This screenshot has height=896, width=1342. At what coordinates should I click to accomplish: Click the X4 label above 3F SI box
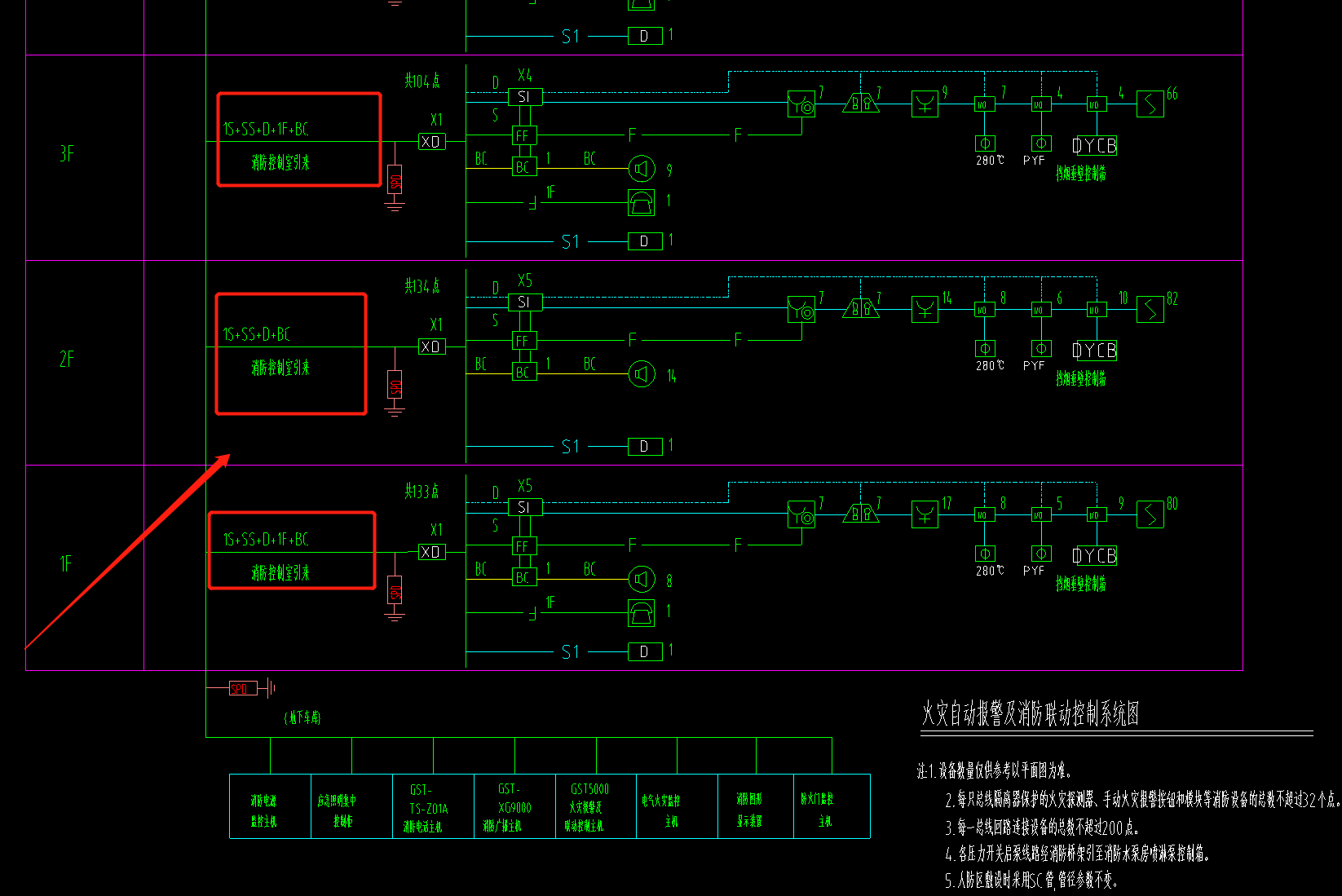[525, 75]
